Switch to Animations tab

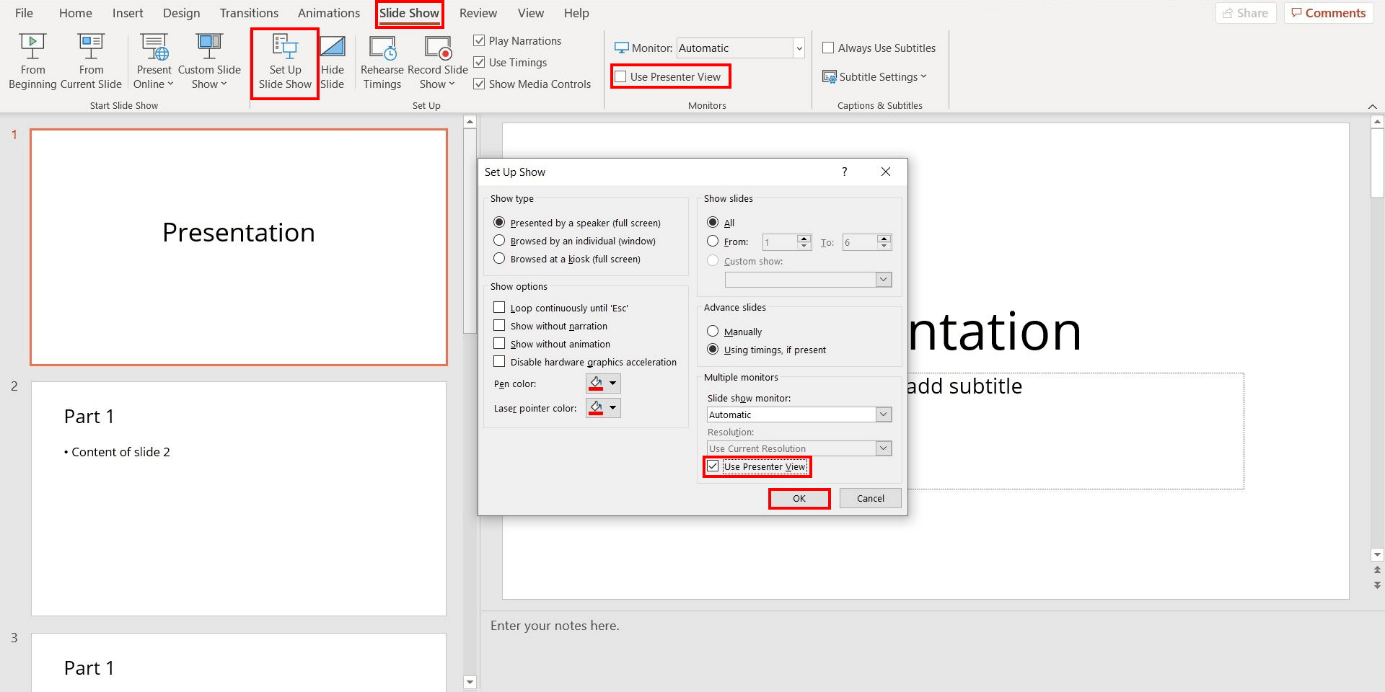[329, 13]
